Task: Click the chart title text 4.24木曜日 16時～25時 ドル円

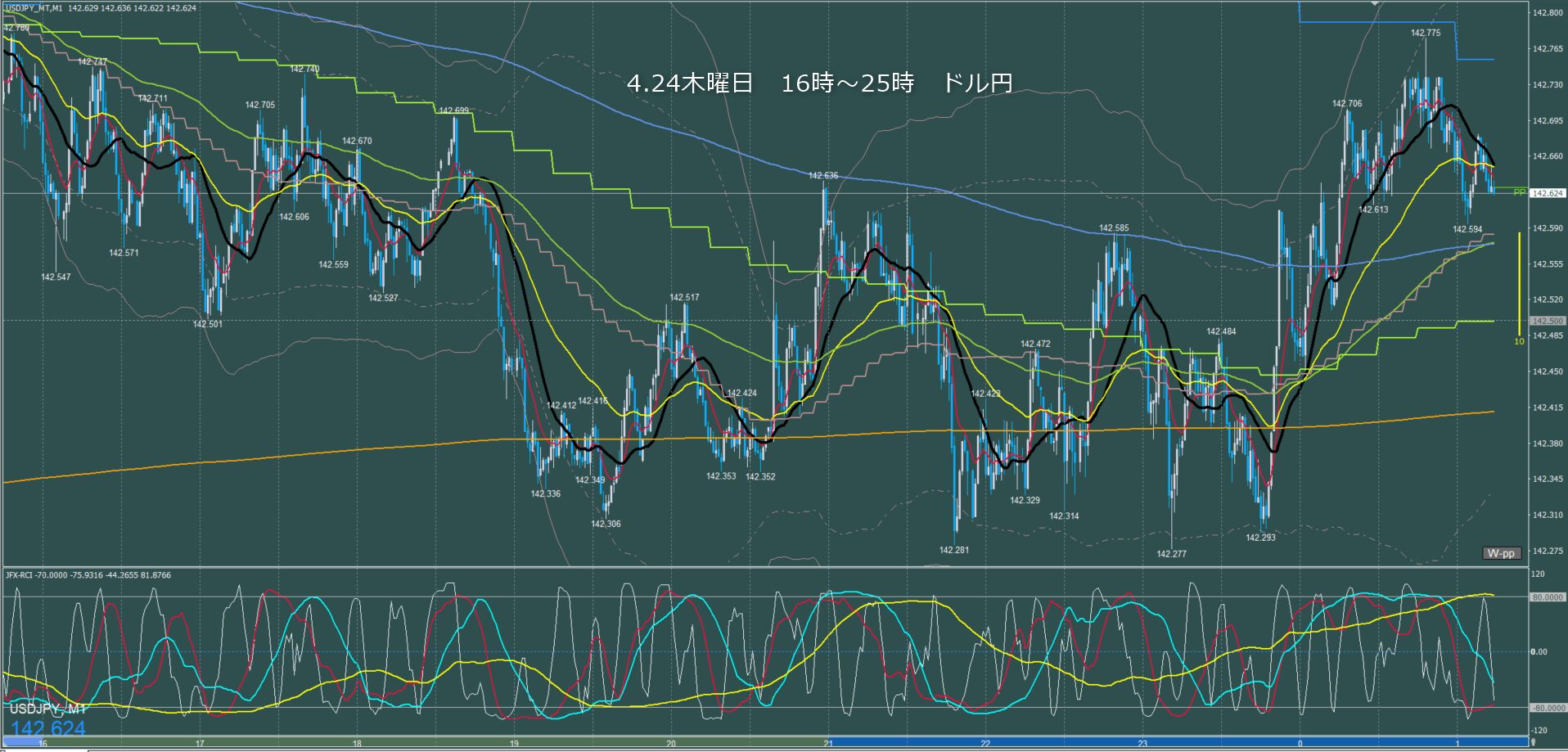Action: coord(819,83)
